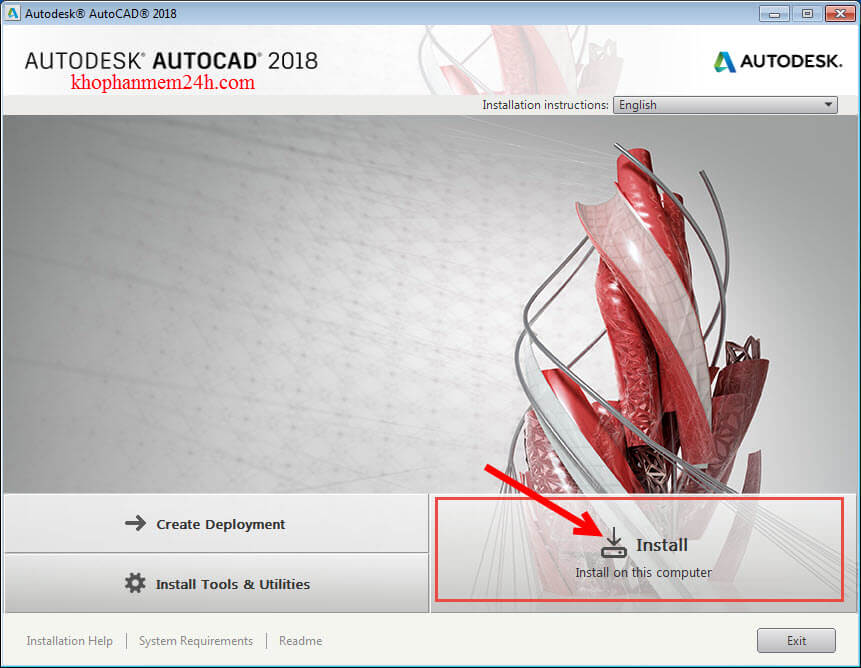View the System Requirements link
This screenshot has width=861, height=668.
pyautogui.click(x=196, y=641)
